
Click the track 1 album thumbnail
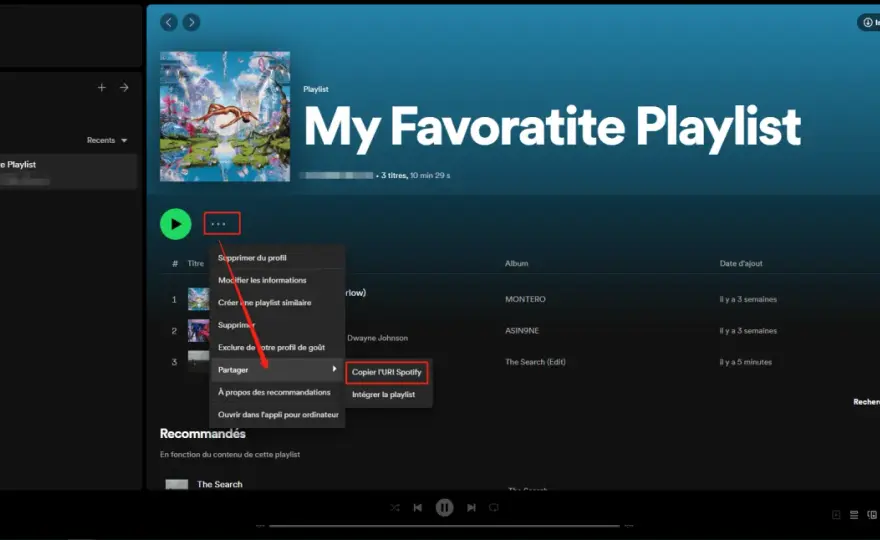[x=198, y=299]
